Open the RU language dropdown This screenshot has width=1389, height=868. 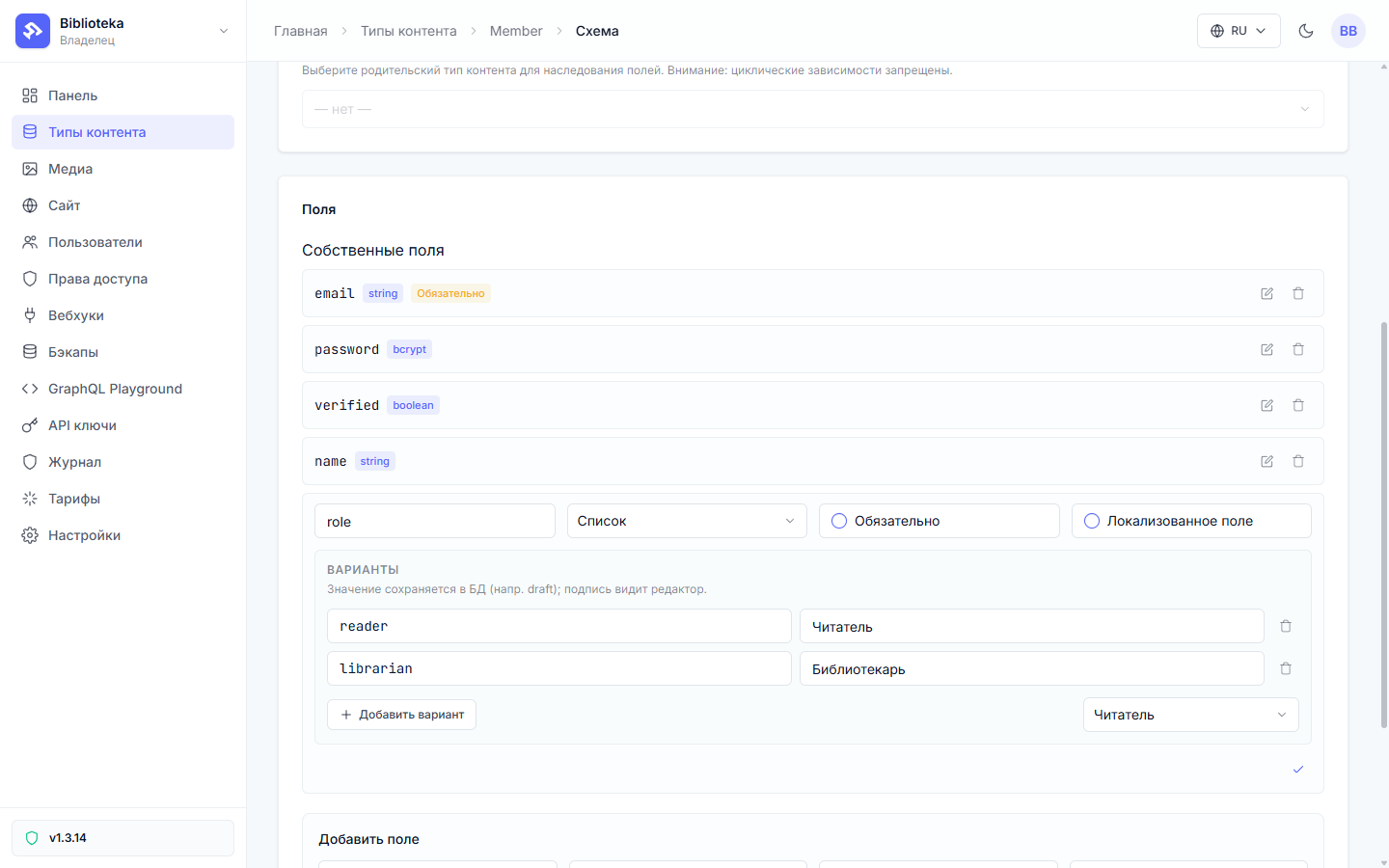tap(1239, 31)
